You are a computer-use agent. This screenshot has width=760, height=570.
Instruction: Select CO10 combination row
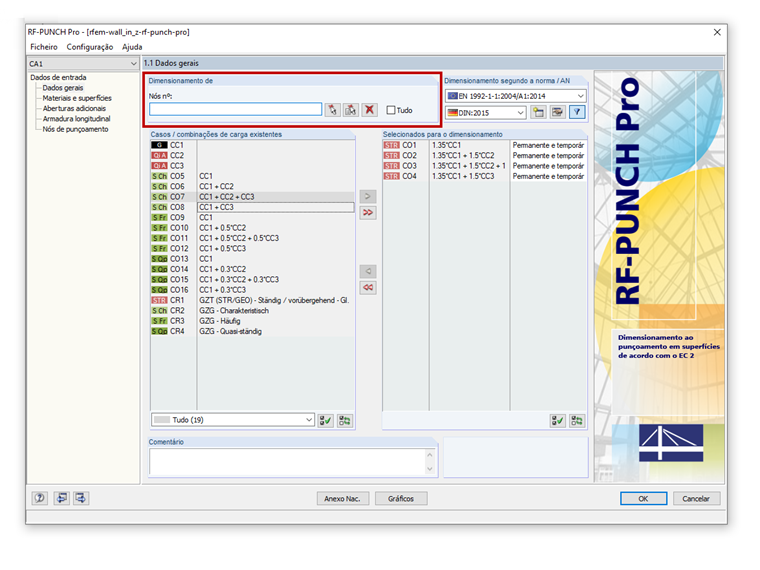click(252, 228)
